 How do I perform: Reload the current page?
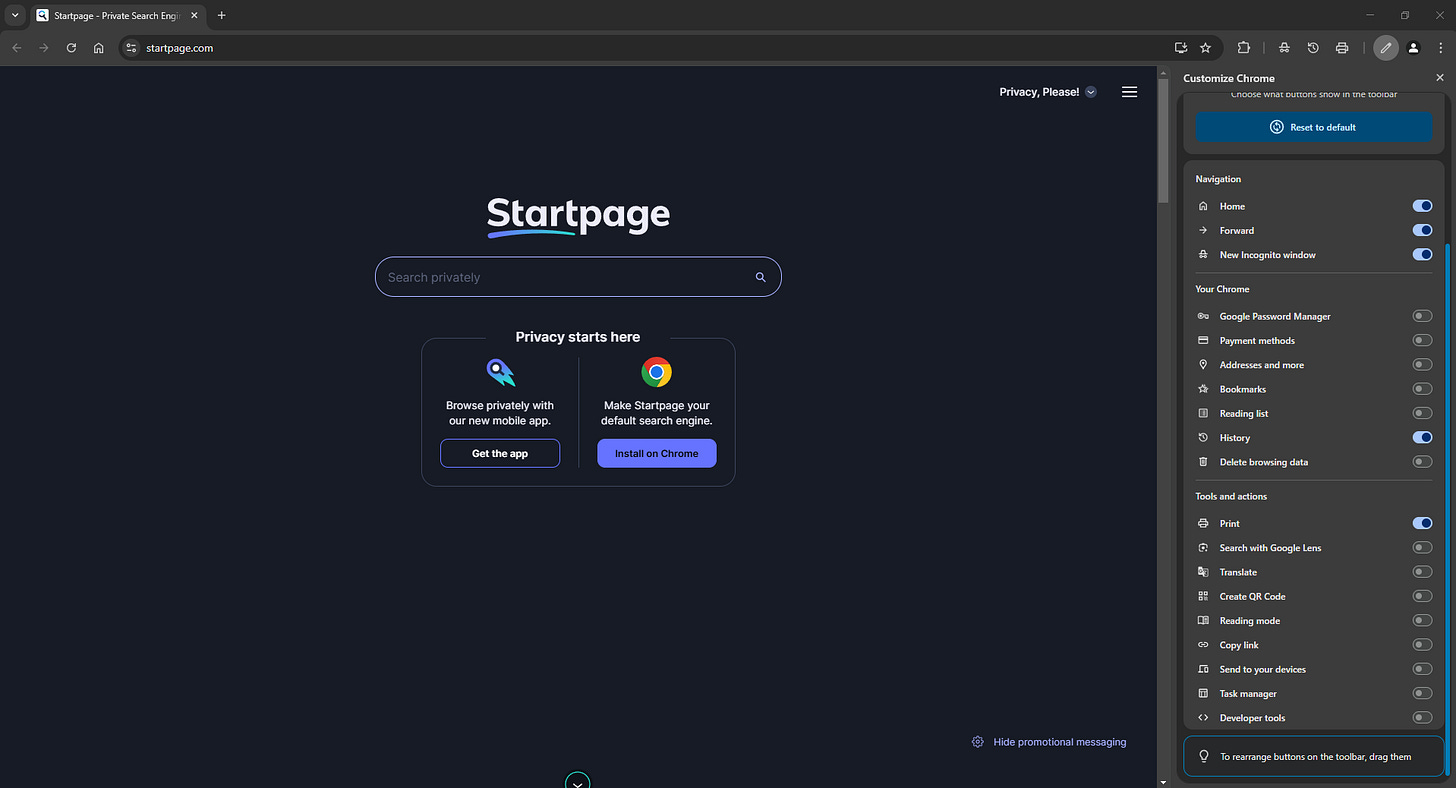pyautogui.click(x=71, y=47)
